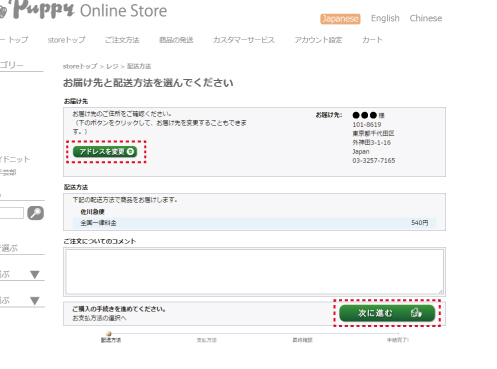Click the search magnifier icon button
The image size is (497, 369).
[35, 213]
